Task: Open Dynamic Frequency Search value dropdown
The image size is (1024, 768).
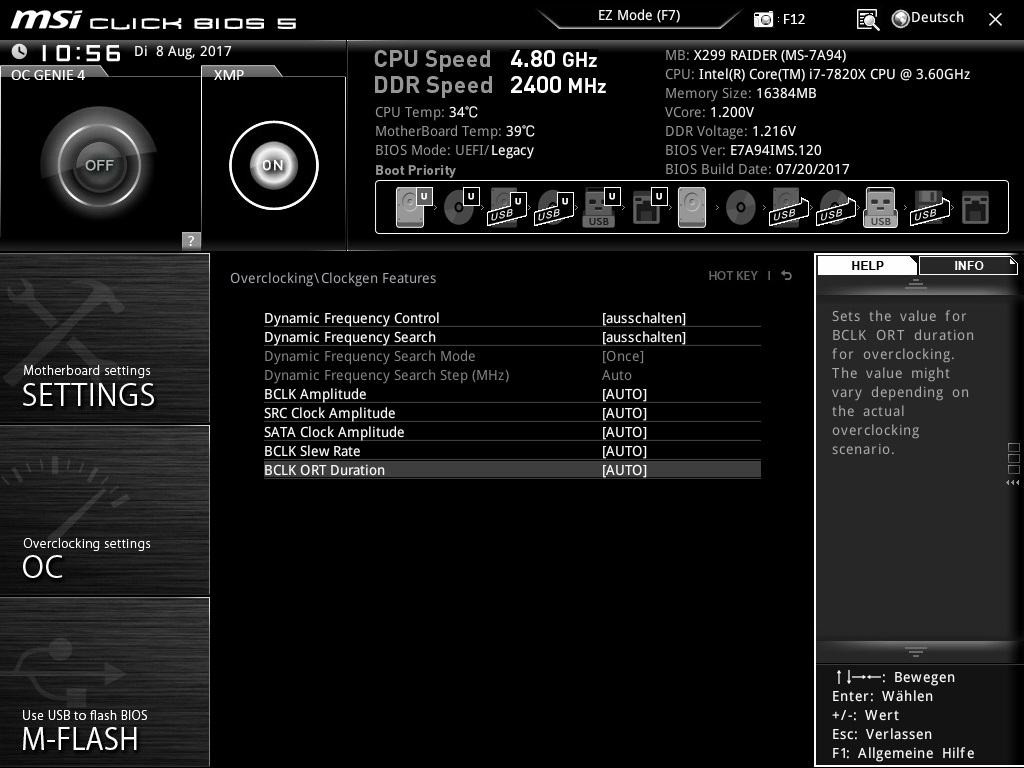Action: pyautogui.click(x=644, y=337)
